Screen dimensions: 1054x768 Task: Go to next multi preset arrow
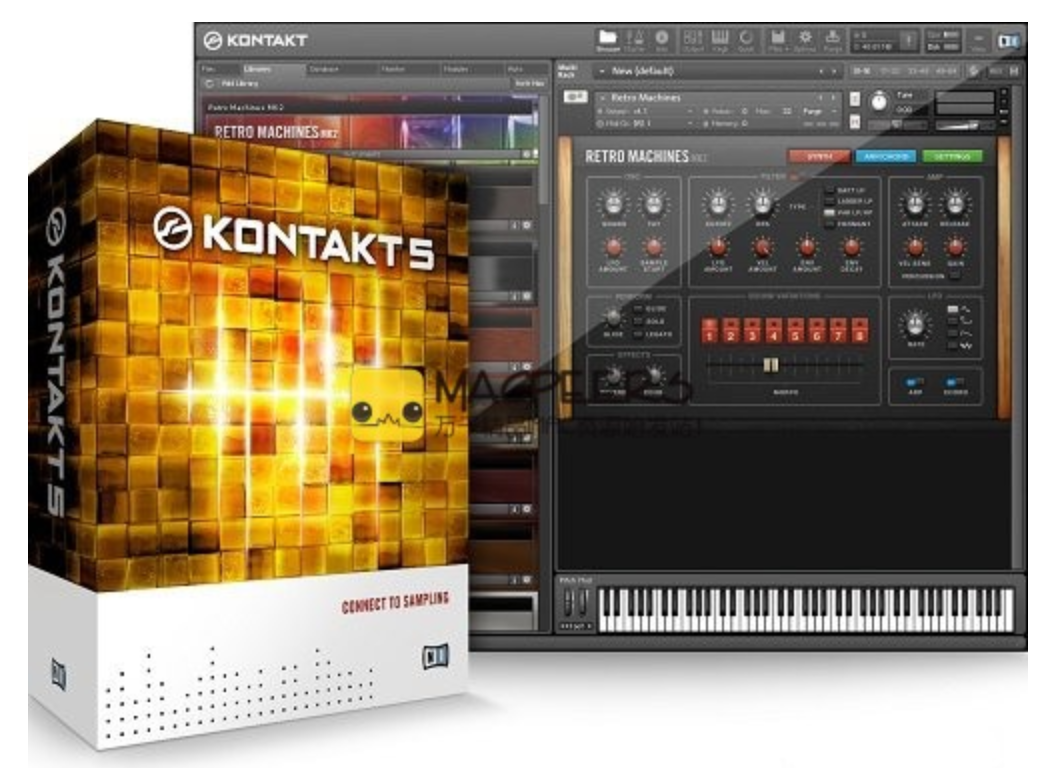[x=834, y=71]
